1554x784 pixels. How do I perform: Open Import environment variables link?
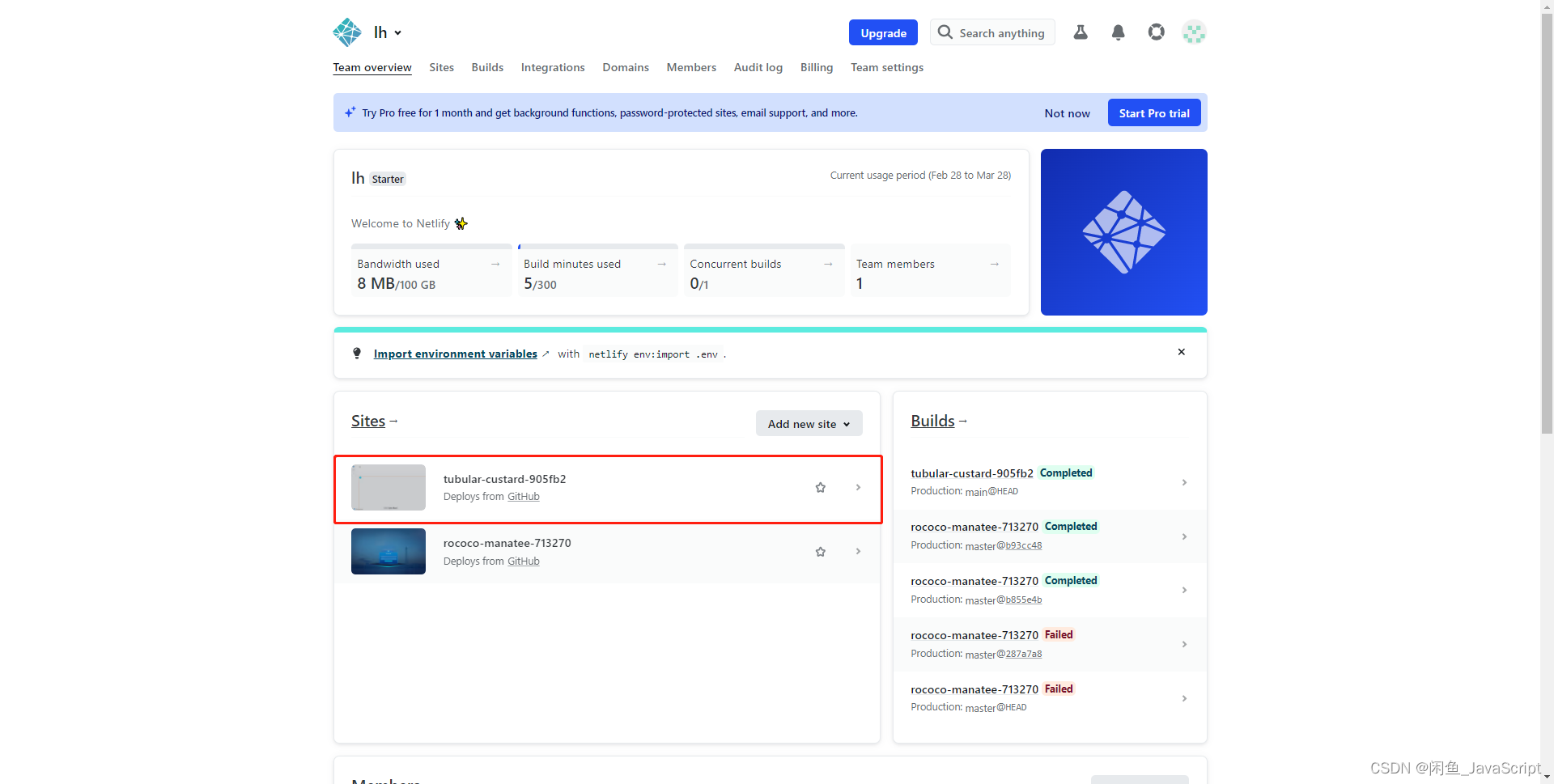[x=456, y=354]
